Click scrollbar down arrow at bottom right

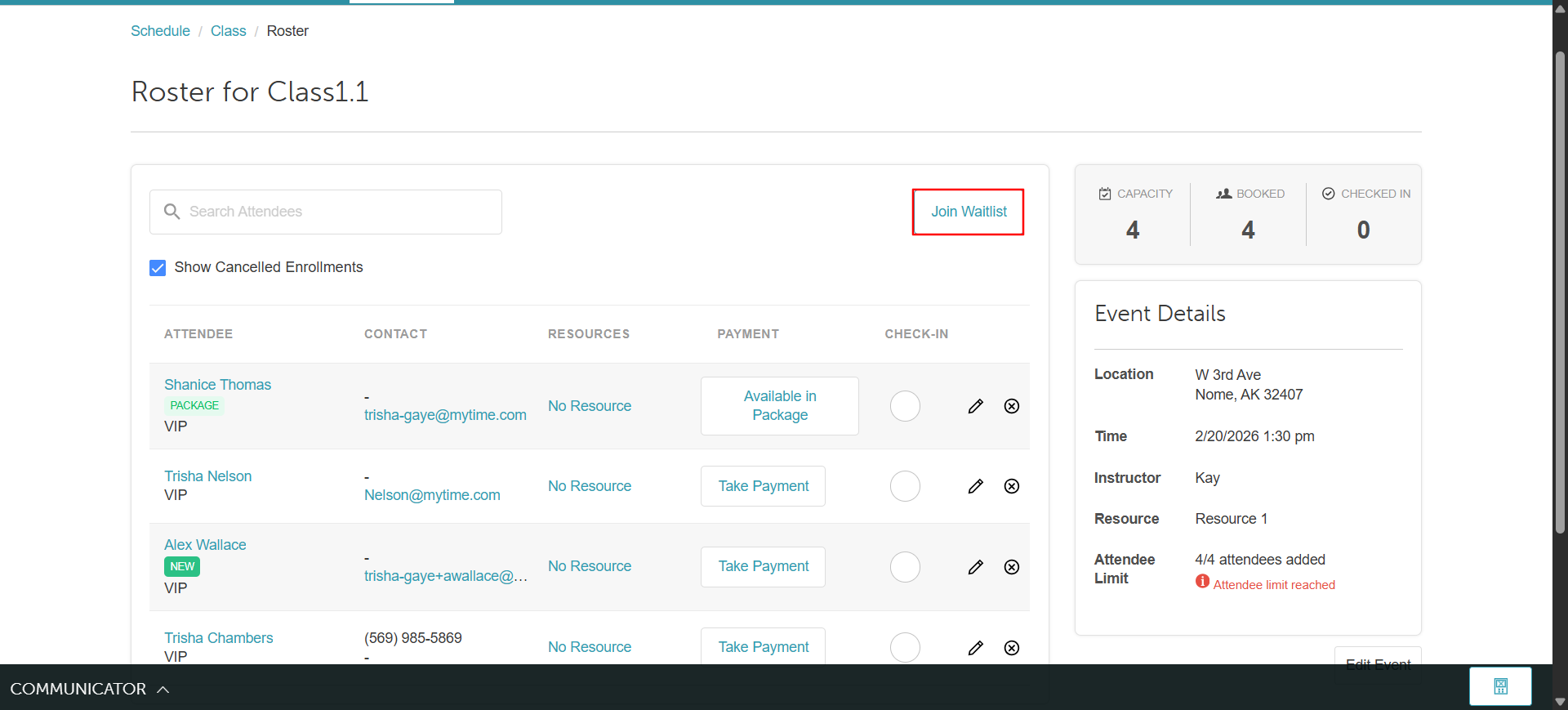(1560, 702)
